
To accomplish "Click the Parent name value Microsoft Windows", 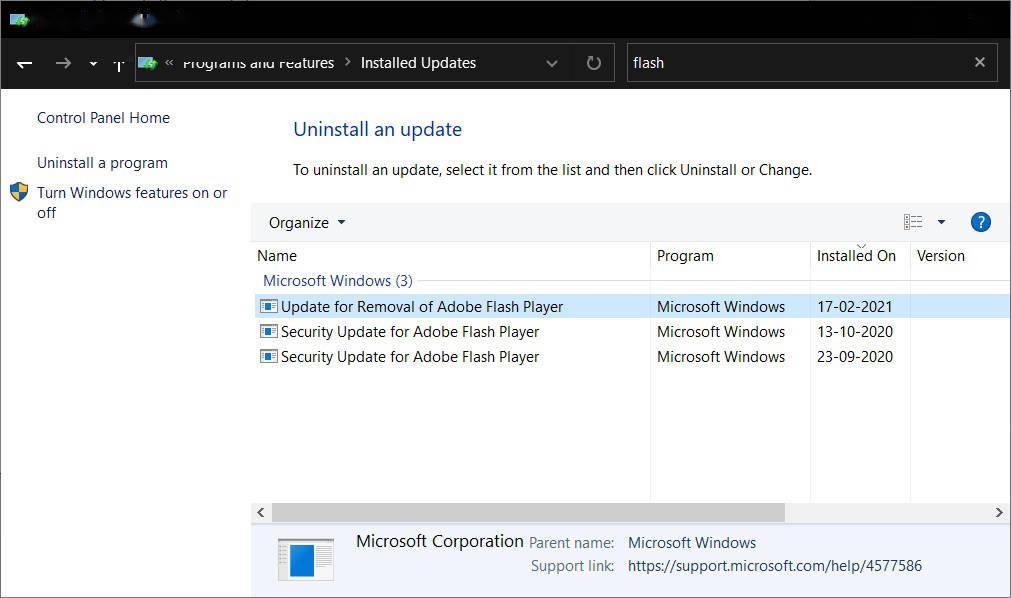I will tap(692, 543).
